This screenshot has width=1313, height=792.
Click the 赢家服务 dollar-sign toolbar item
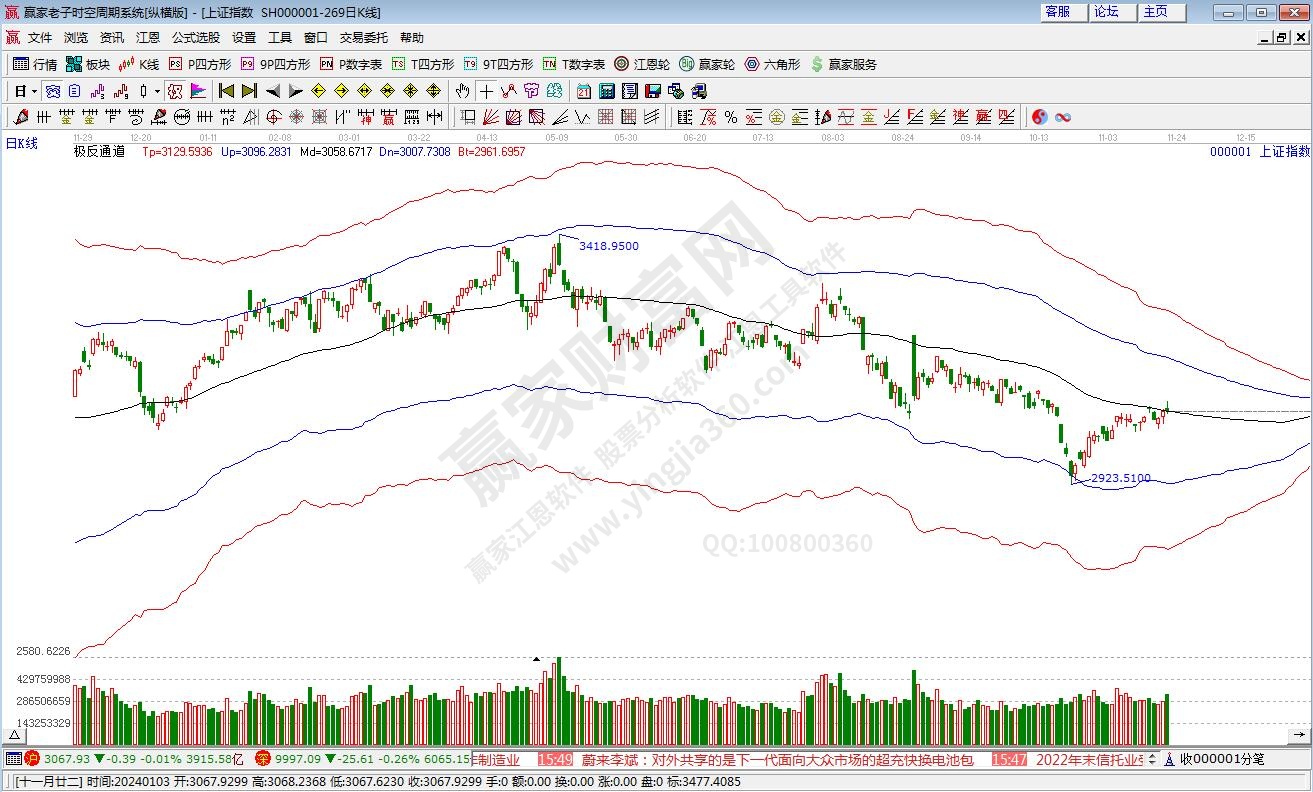[844, 64]
